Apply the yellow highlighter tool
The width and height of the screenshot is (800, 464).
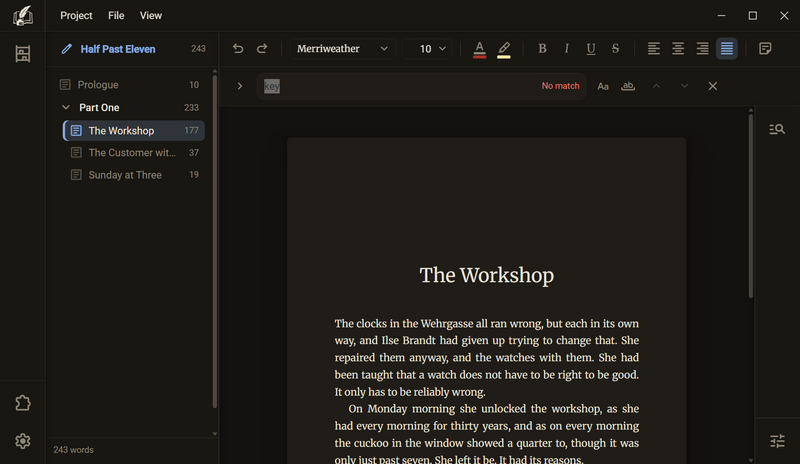coord(504,49)
